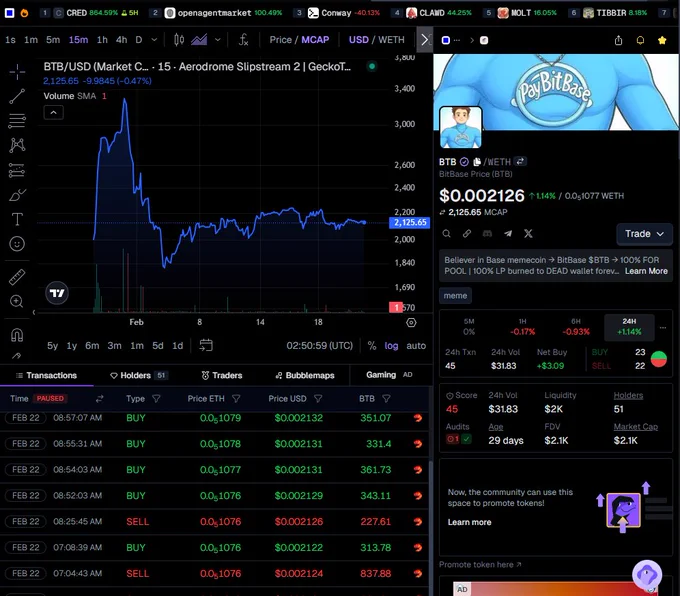Collapse the chart panel with the arrow

tap(425, 40)
